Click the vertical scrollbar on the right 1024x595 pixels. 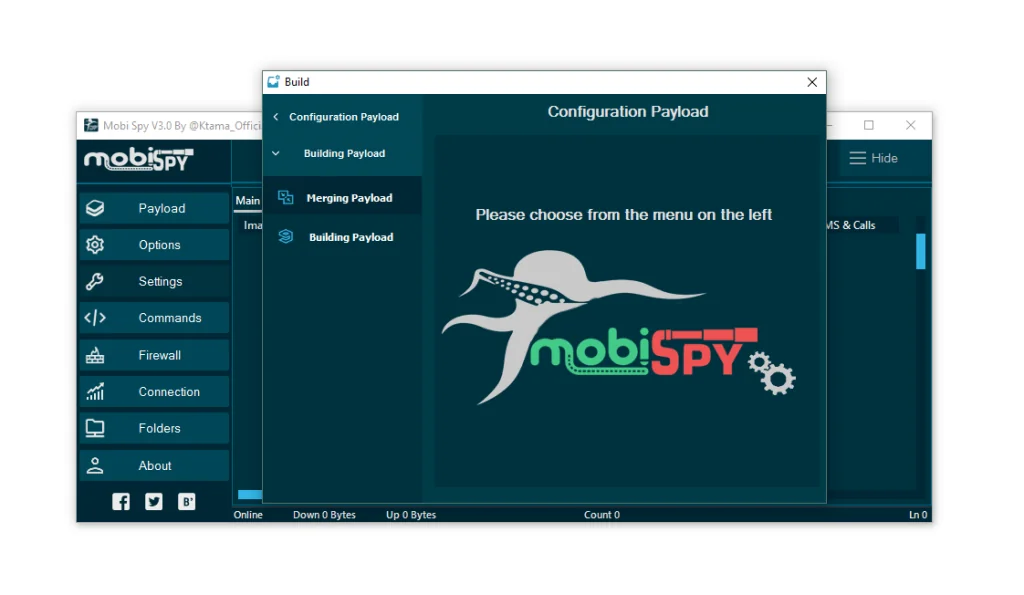921,251
